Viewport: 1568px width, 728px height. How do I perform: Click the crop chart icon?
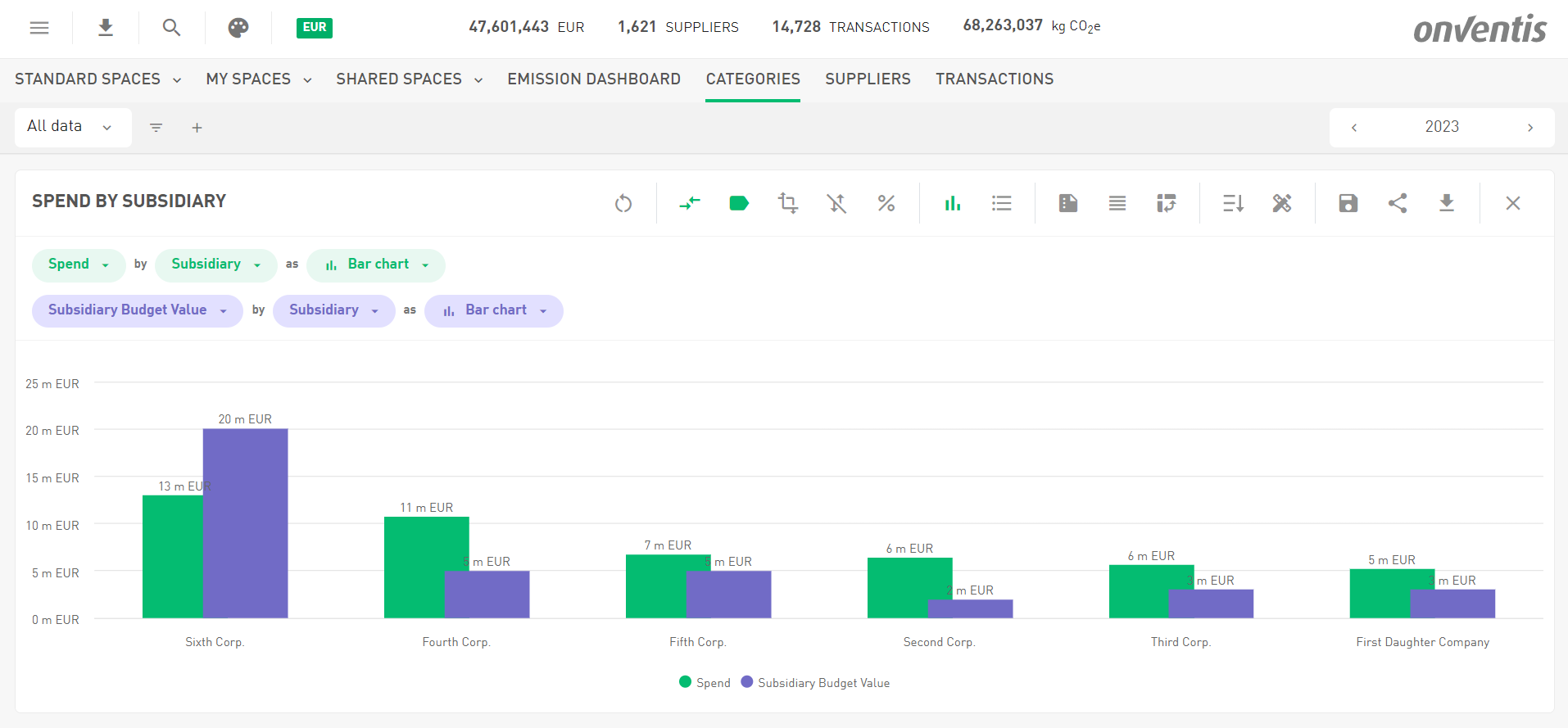tap(787, 203)
